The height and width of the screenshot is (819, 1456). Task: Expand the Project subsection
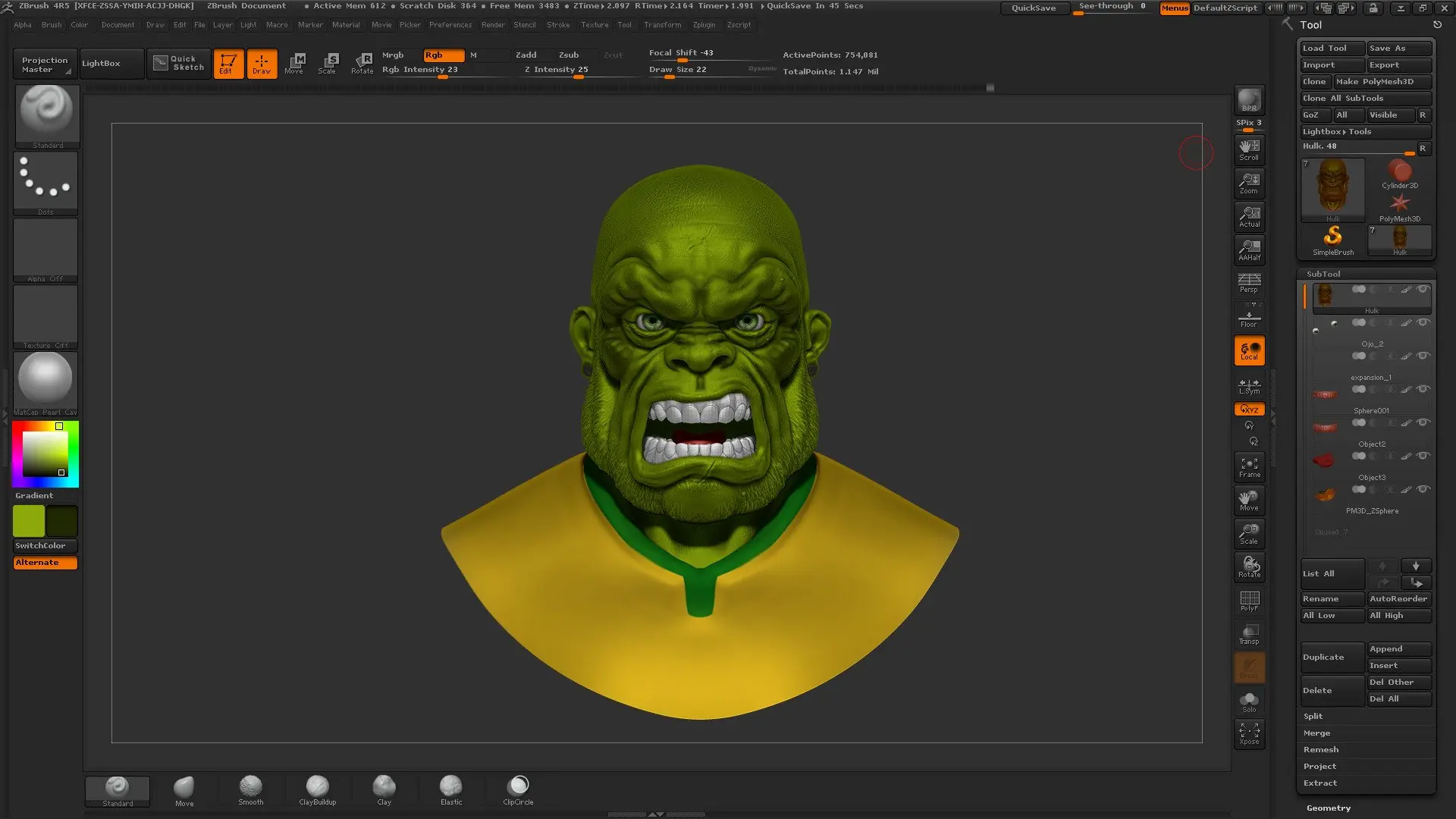(x=1319, y=767)
